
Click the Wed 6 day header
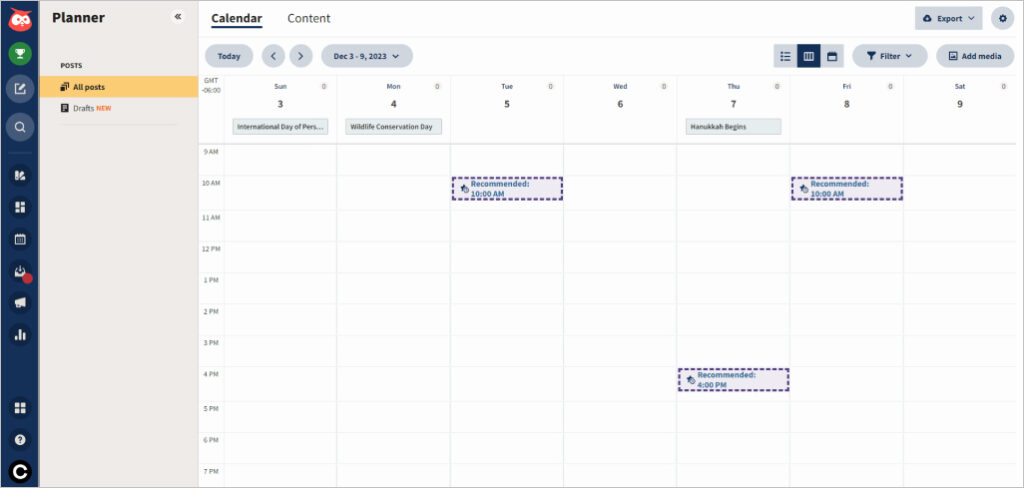620,97
